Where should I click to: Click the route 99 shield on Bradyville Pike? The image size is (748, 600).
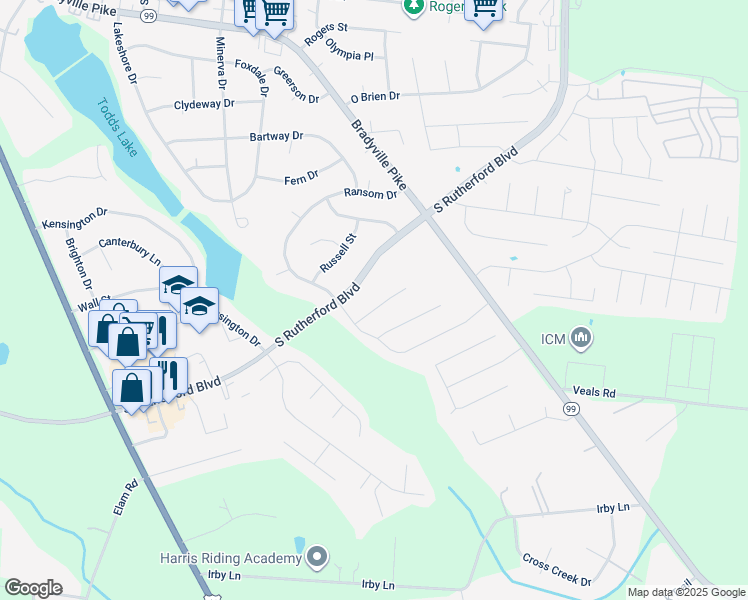coord(148,16)
